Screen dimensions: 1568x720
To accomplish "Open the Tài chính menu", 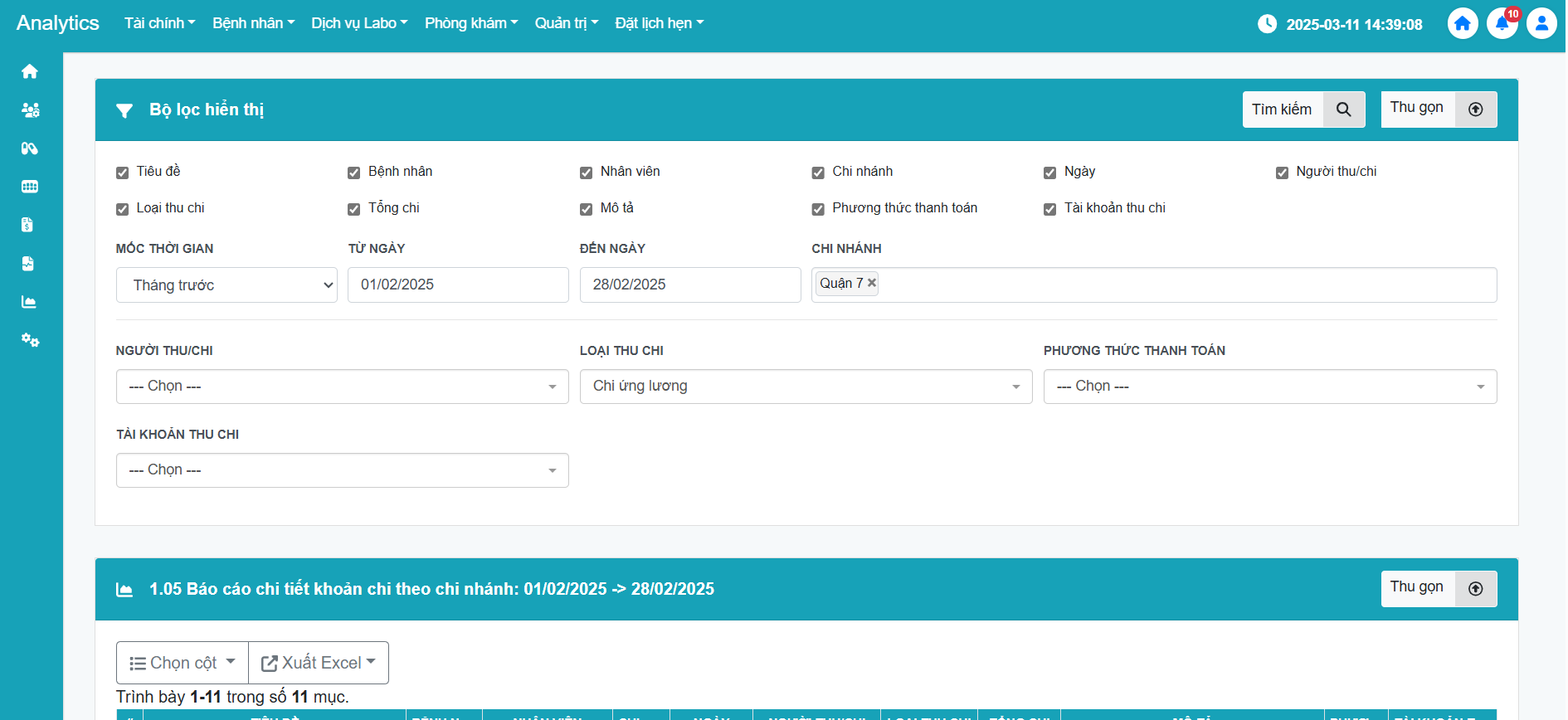I will click(x=159, y=23).
